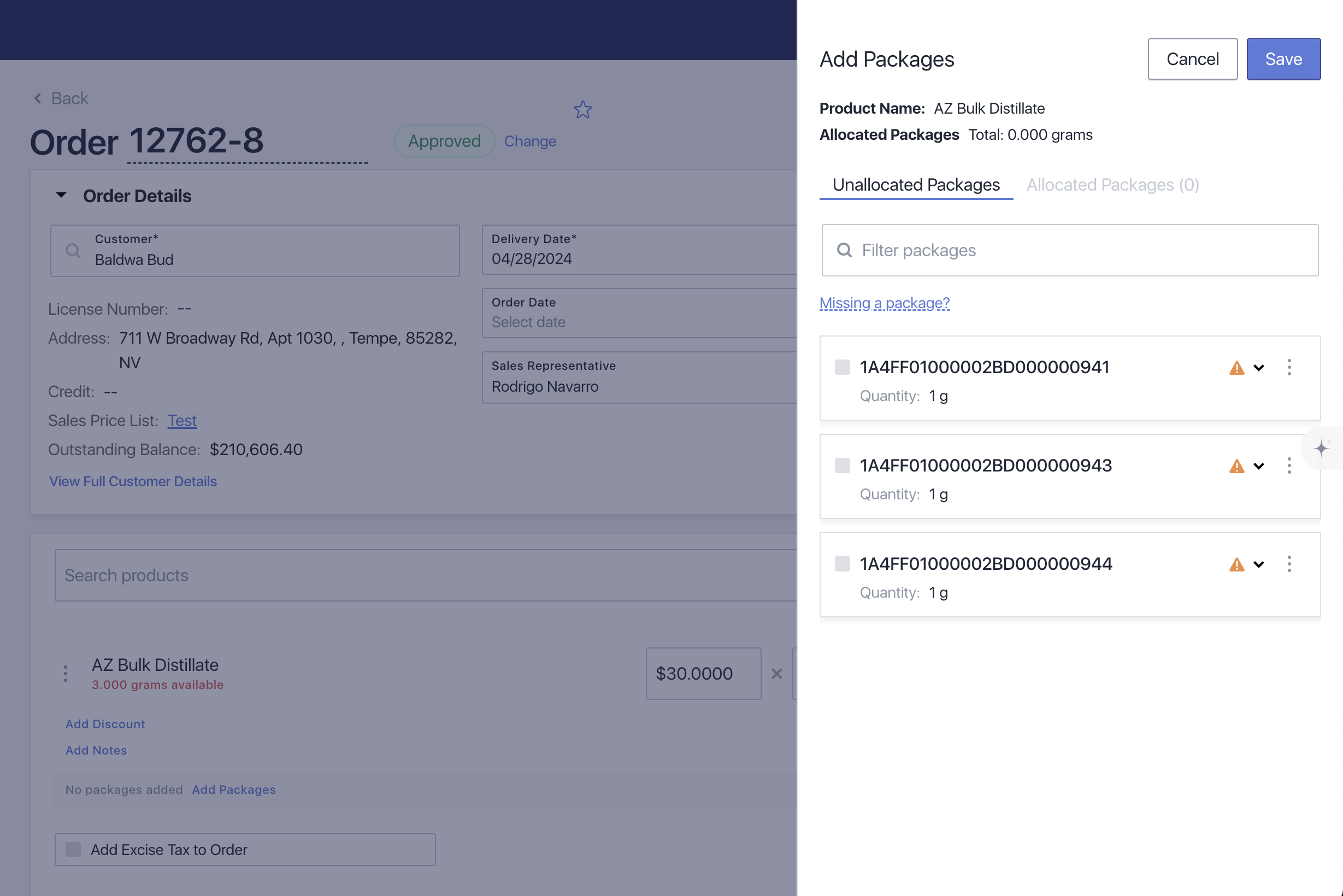Check the box for package 1A4FF01000002BD000000943
The height and width of the screenshot is (896, 1343).
pos(842,465)
